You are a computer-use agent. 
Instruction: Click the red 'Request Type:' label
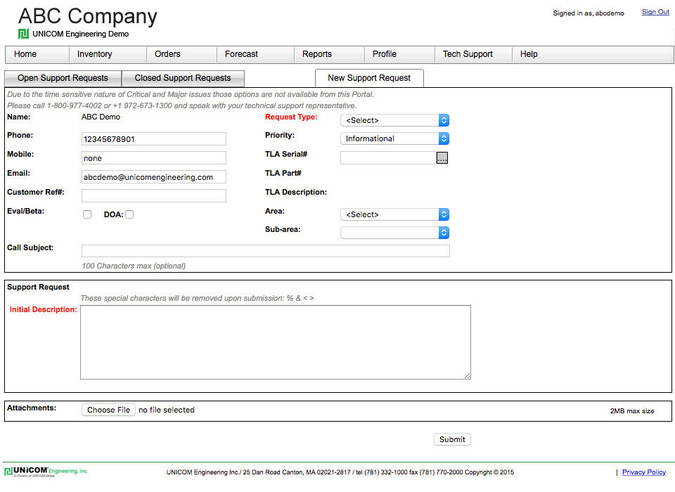point(291,117)
